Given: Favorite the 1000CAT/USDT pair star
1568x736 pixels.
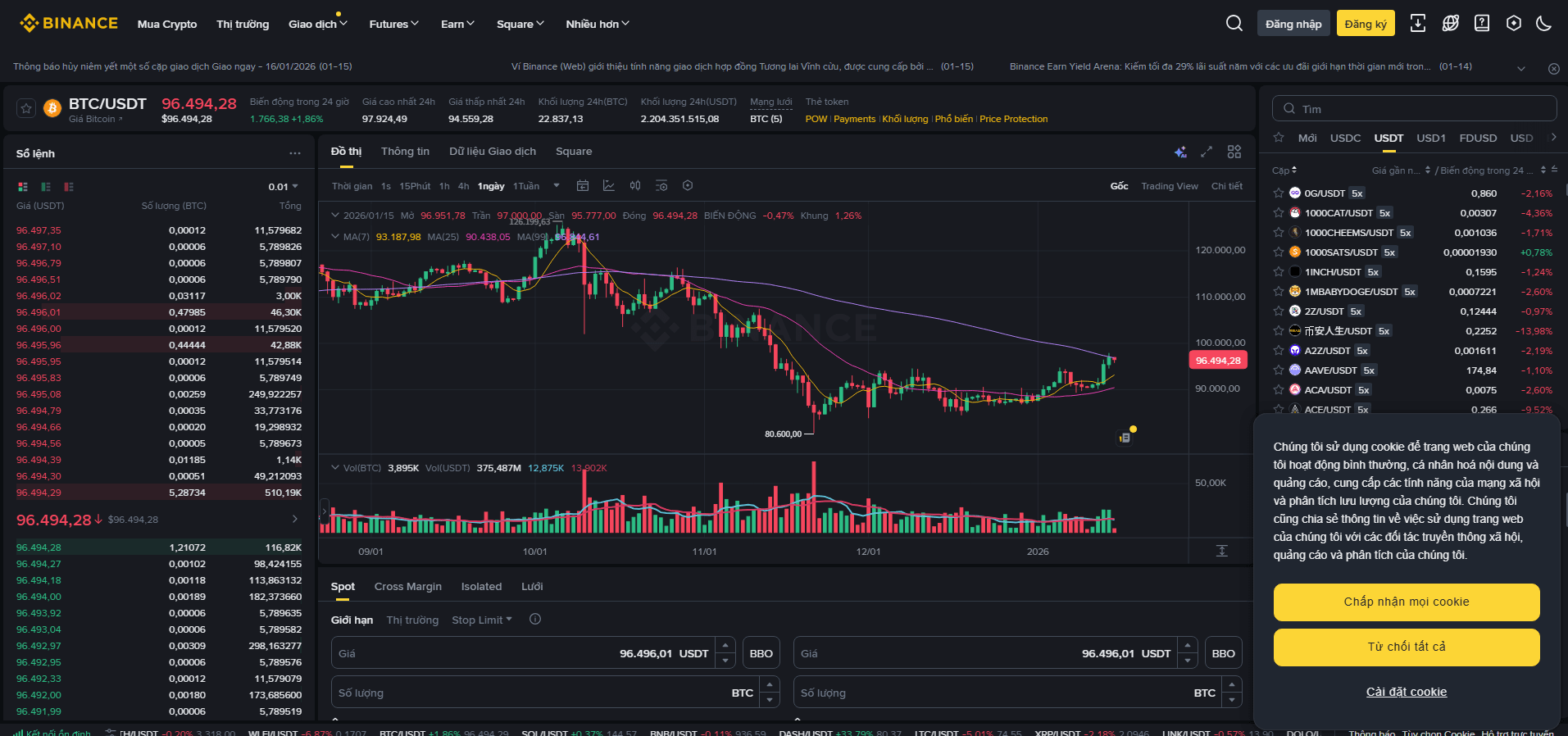Looking at the screenshot, I should point(1278,213).
